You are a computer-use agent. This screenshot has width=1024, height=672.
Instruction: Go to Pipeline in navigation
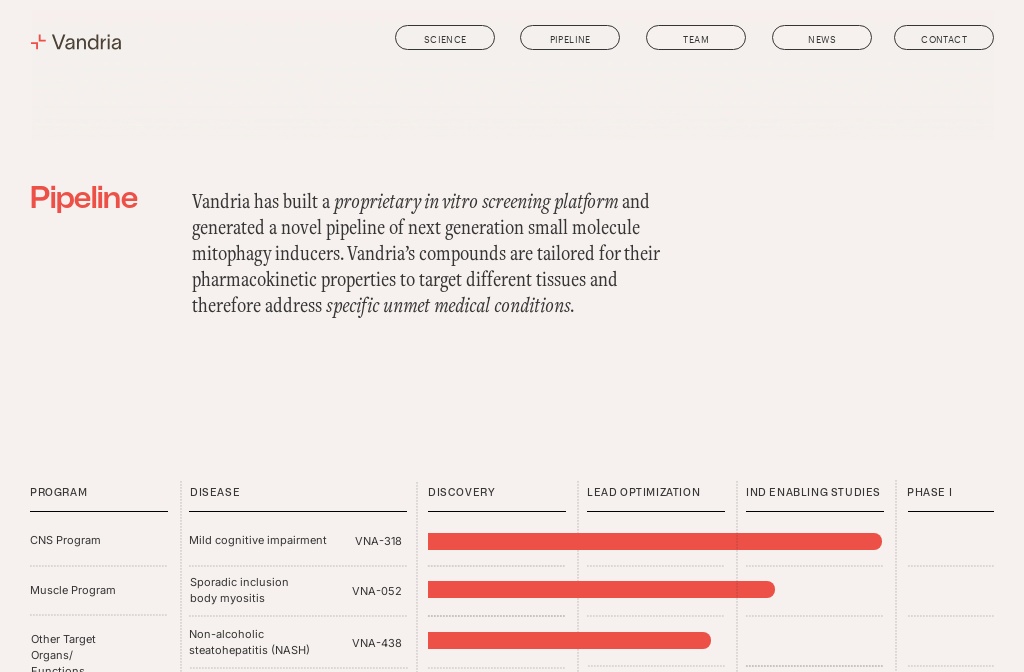click(570, 39)
